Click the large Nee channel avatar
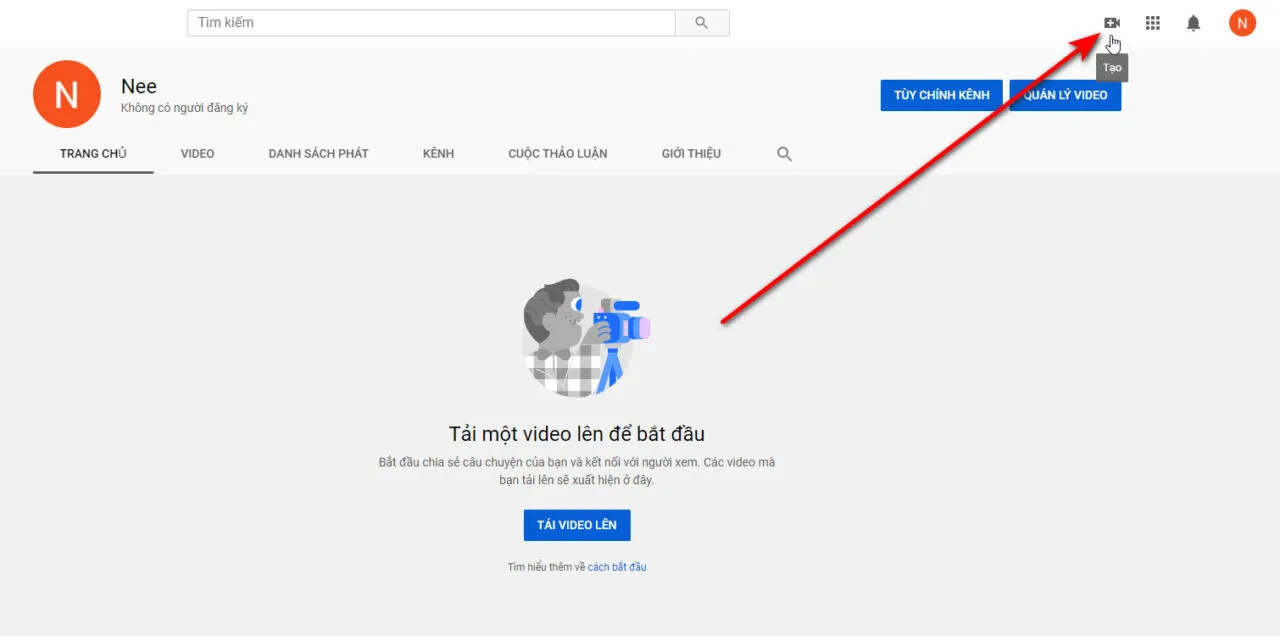 pyautogui.click(x=66, y=94)
